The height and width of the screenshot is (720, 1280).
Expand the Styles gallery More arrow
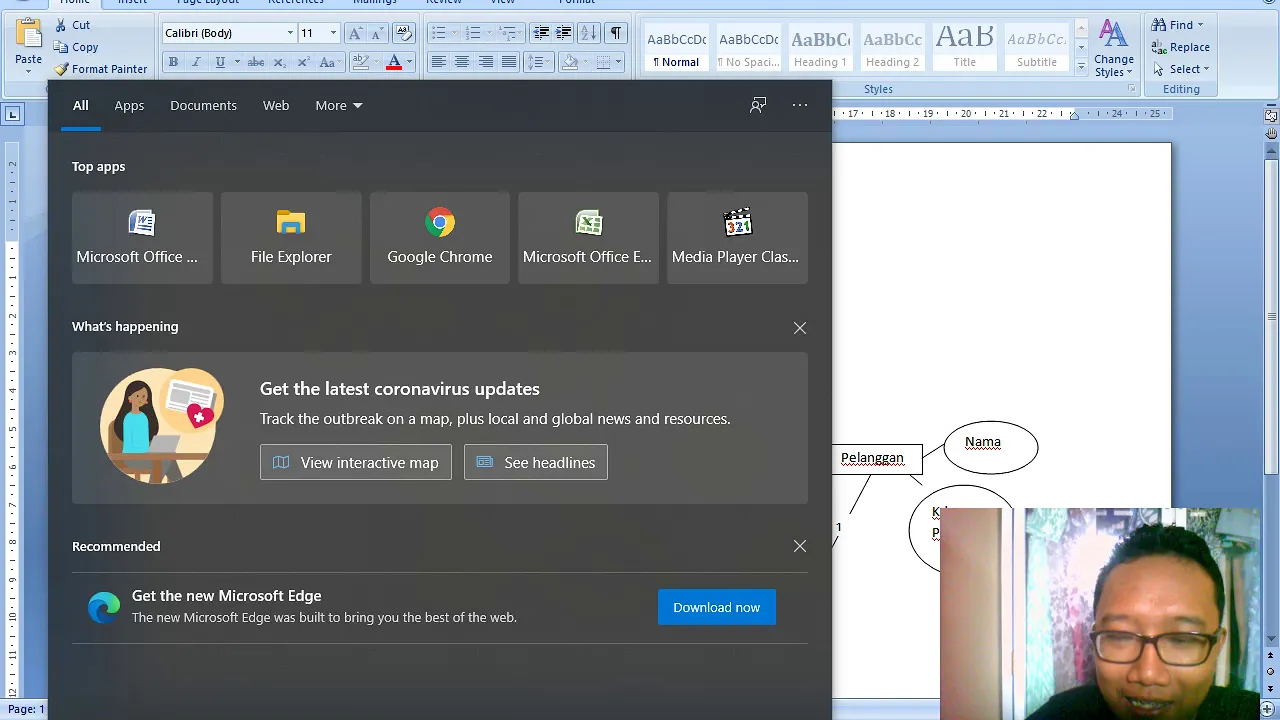1081,67
